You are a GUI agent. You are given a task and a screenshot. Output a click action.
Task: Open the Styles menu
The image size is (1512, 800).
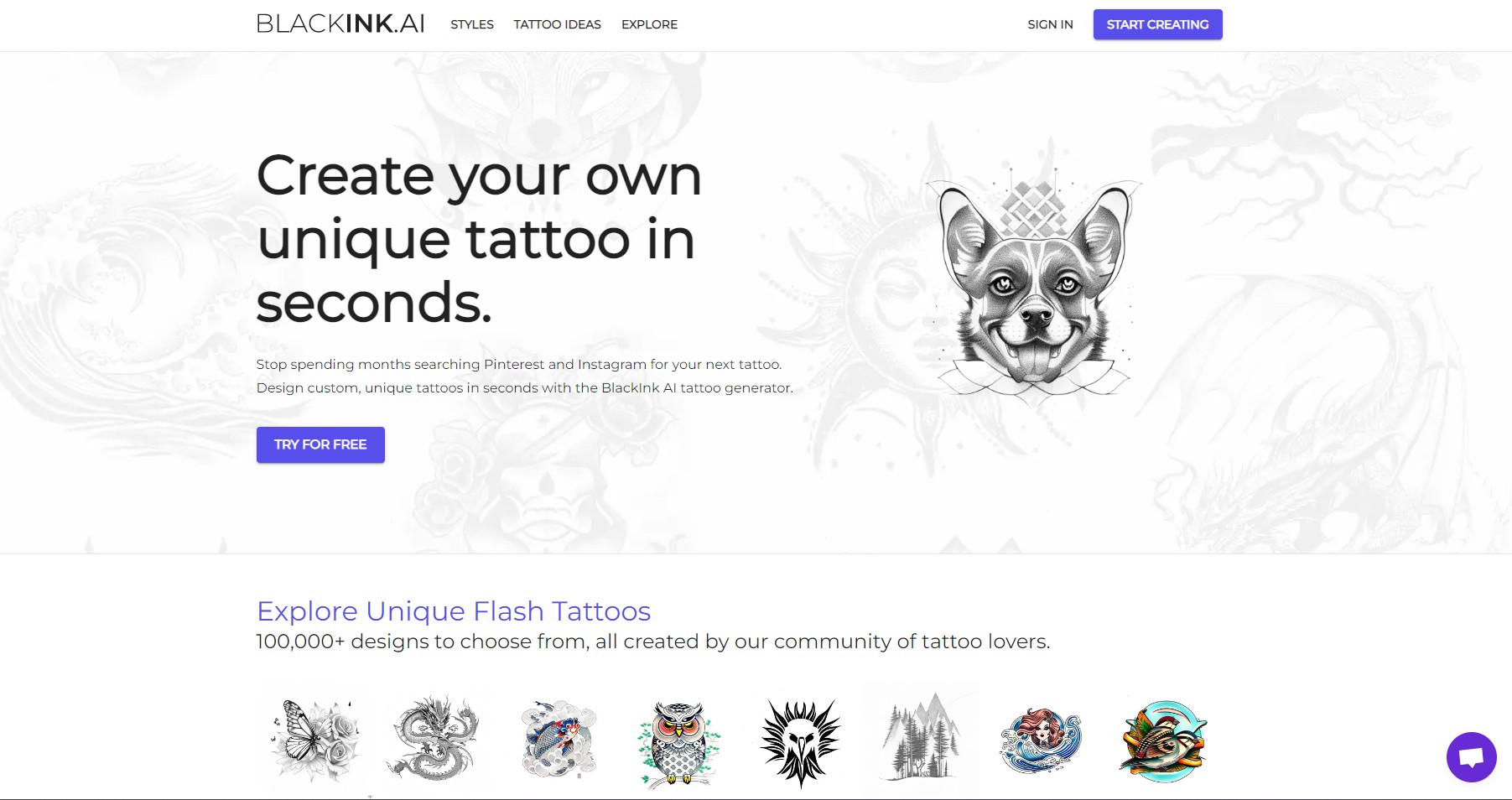[472, 24]
